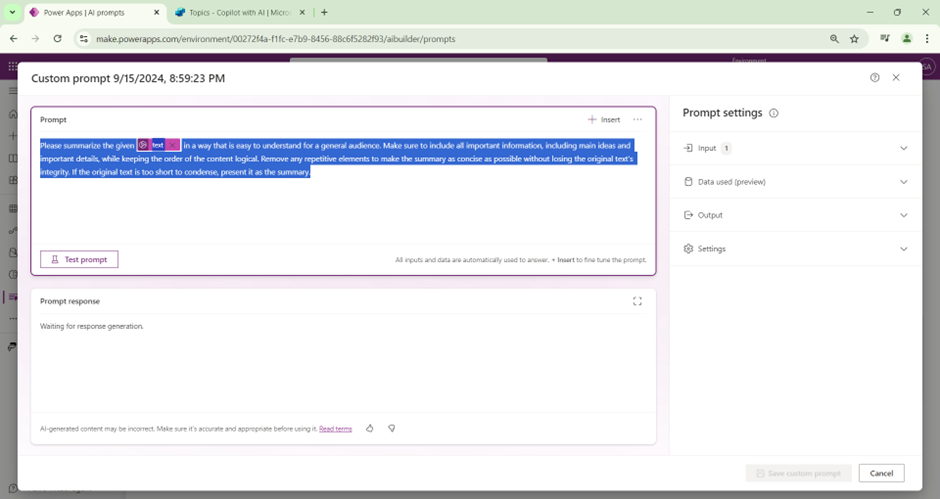The image size is (940, 499).
Task: Click Insert to add prompt input
Action: (604, 120)
